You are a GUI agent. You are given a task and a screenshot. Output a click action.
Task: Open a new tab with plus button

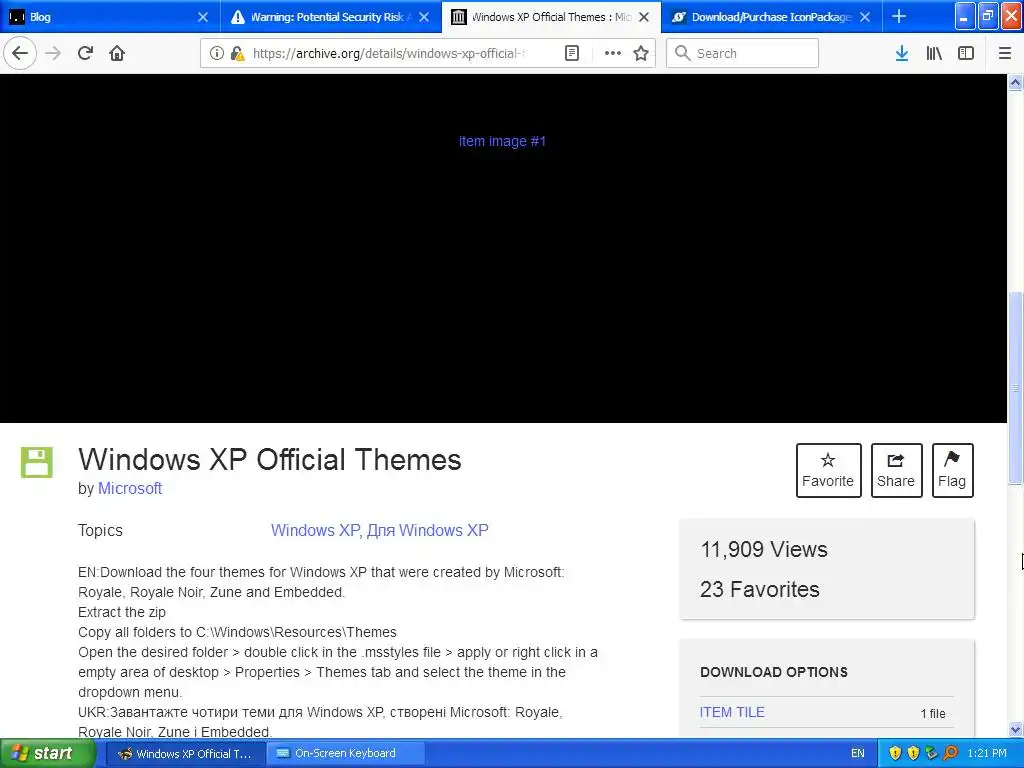[x=899, y=16]
